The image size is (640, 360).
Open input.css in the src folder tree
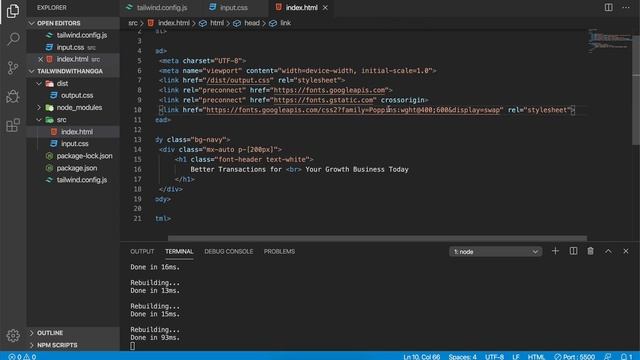[73, 144]
